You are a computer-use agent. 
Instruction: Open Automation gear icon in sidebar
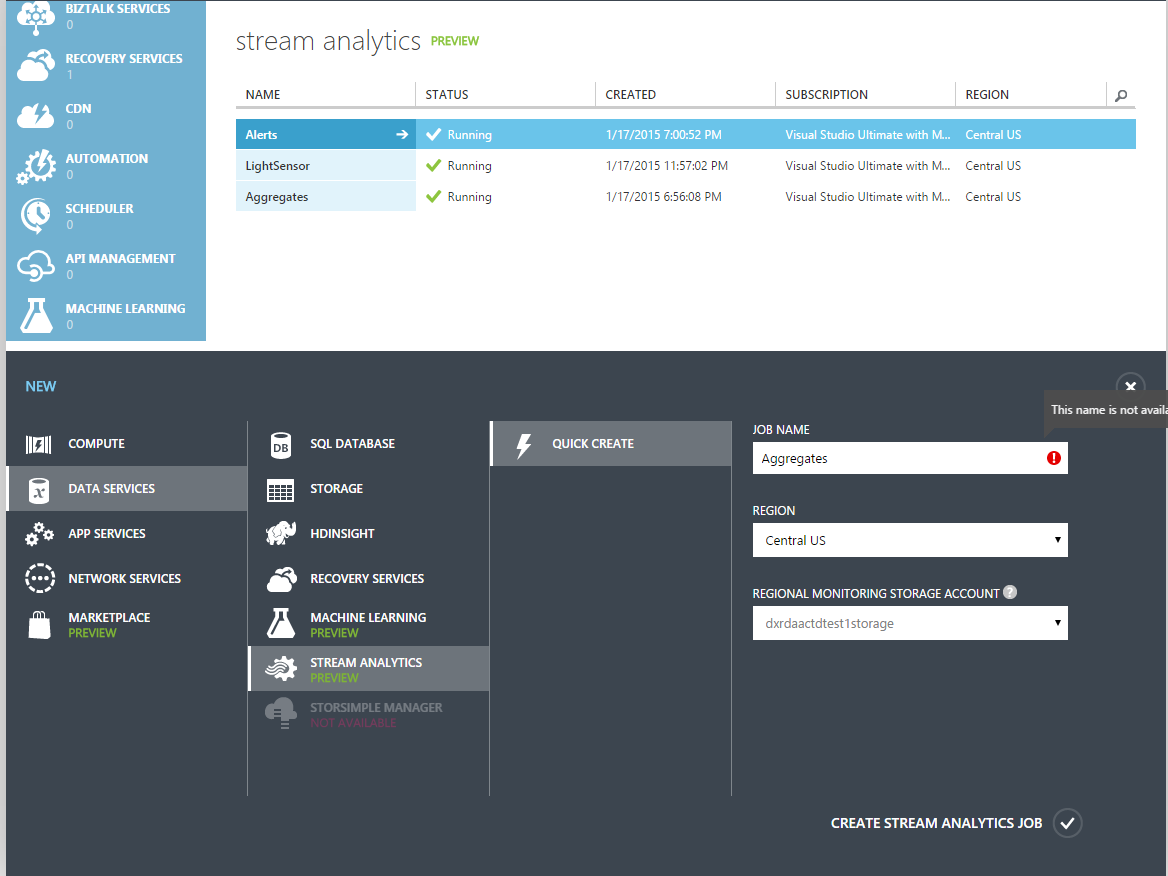click(36, 165)
